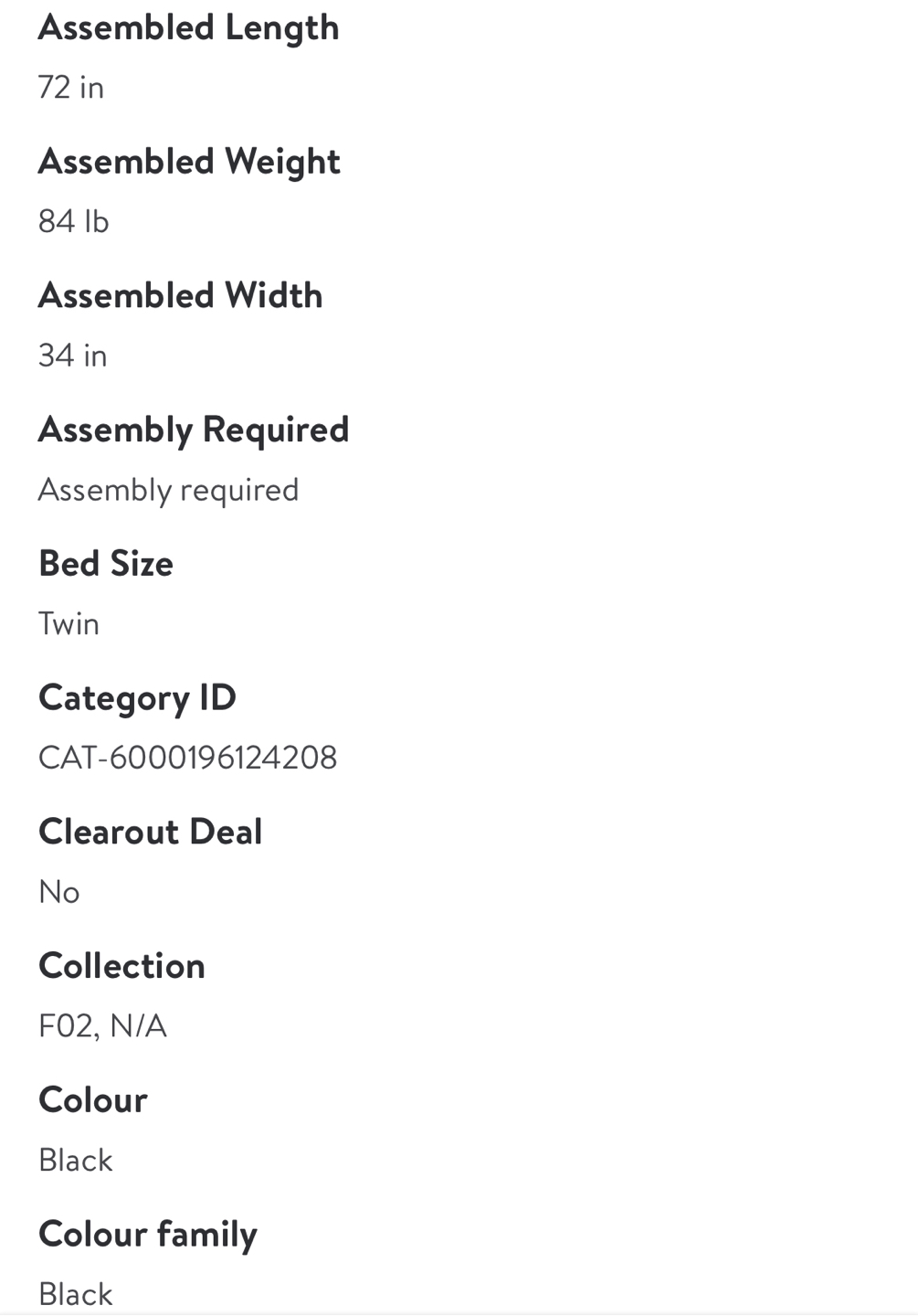Click the CAT-6000196124208 category code
Image resolution: width=918 pixels, height=1316 pixels.
[x=188, y=758]
